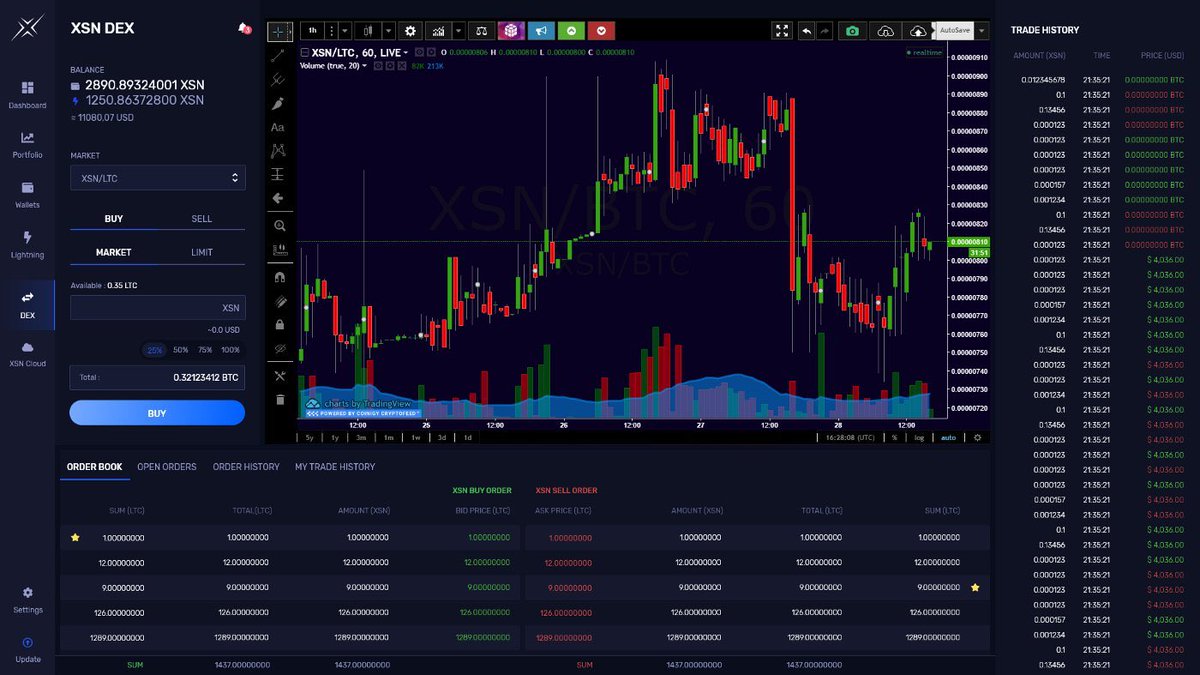
Task: Undo the last chart action
Action: [807, 31]
